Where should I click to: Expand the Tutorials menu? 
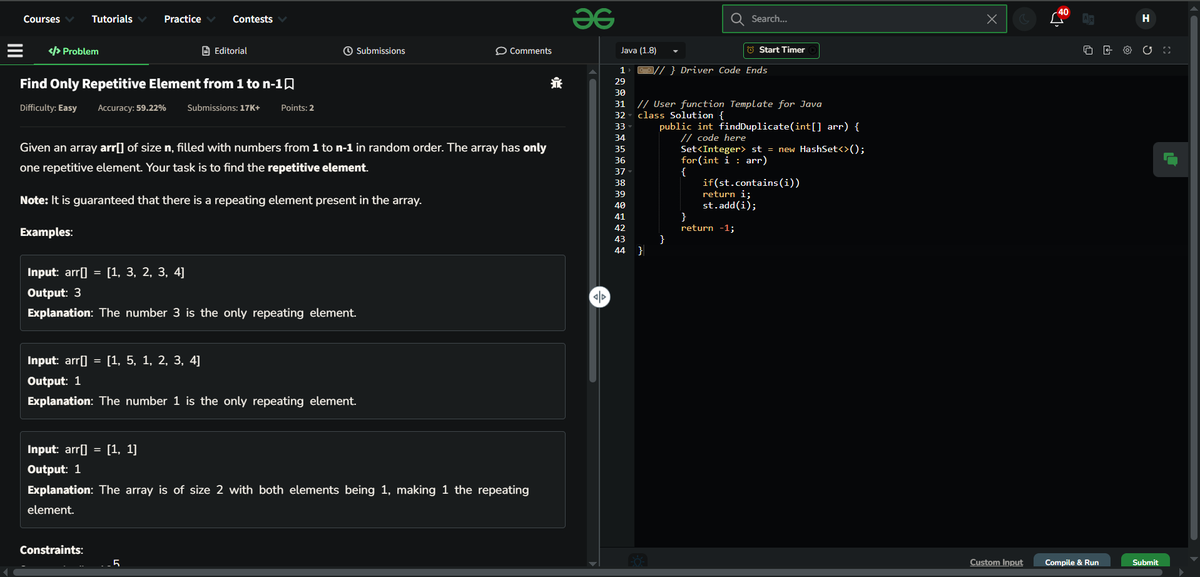point(119,19)
